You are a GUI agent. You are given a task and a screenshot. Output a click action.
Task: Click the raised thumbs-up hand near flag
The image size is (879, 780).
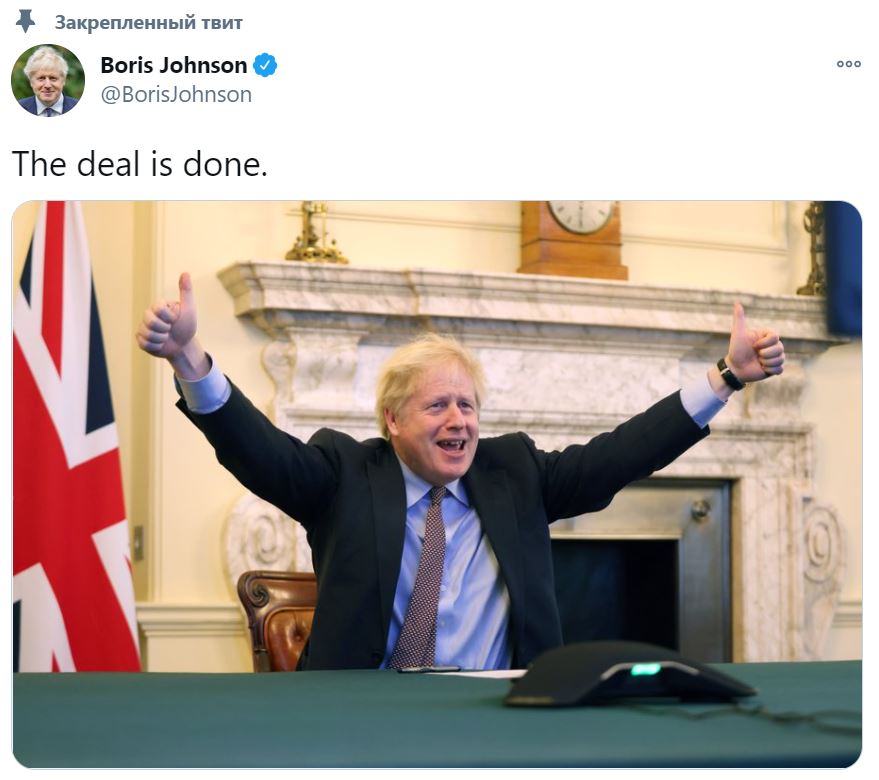point(168,320)
